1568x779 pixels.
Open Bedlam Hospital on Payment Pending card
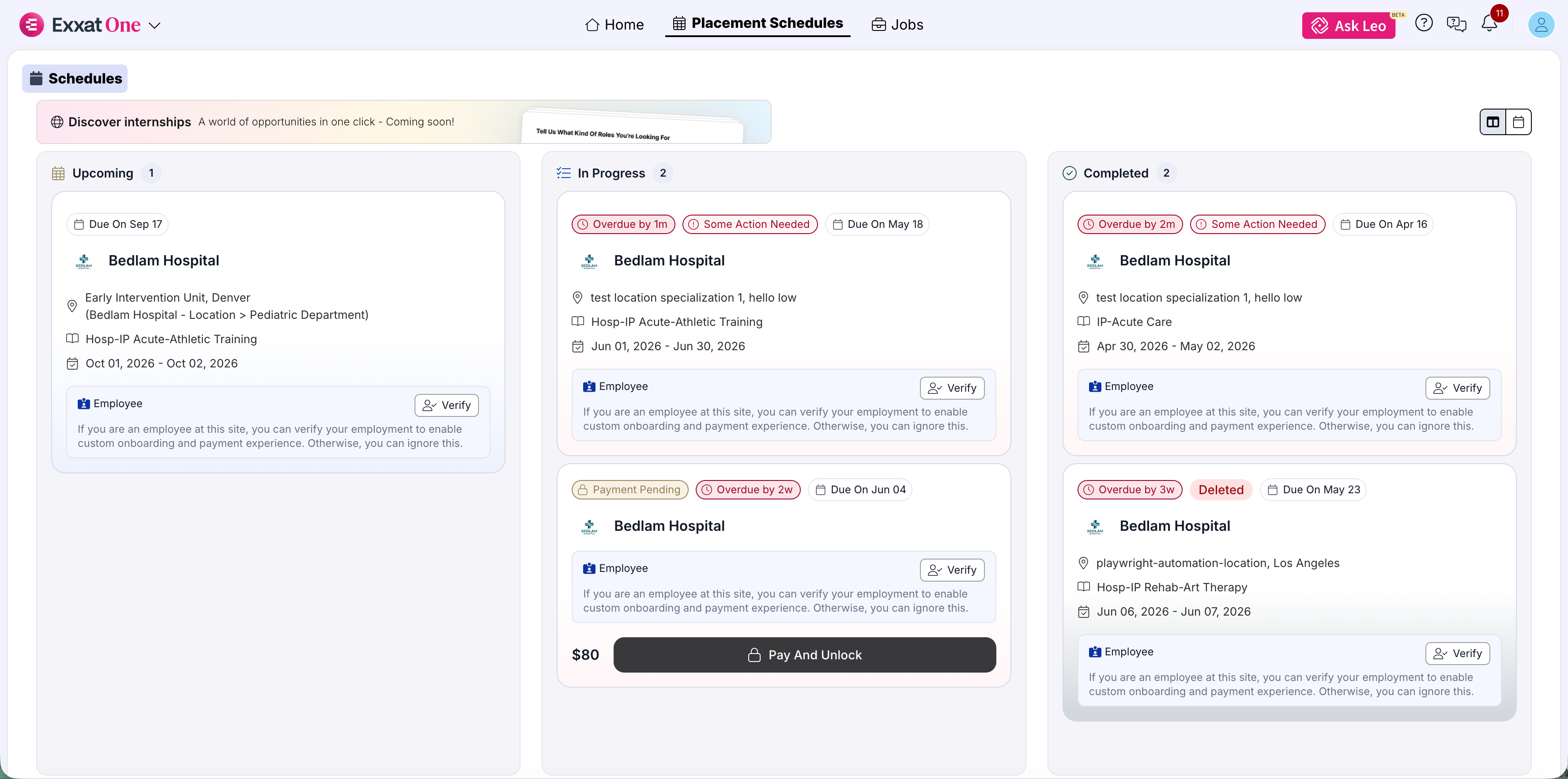(x=669, y=526)
